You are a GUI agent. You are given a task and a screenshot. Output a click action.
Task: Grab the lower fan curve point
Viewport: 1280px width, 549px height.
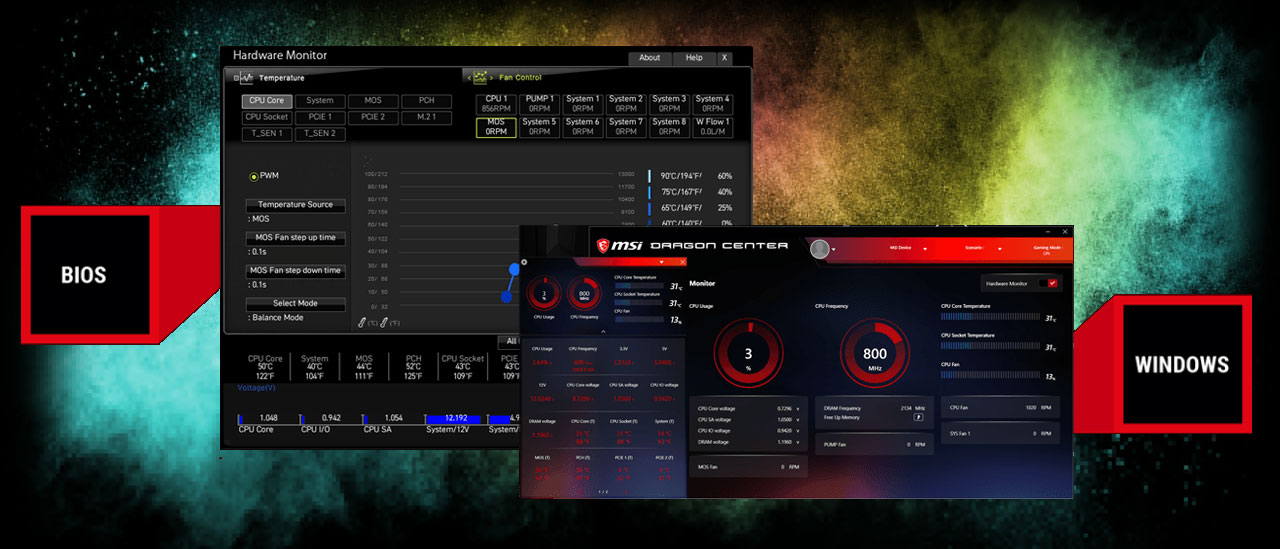pos(506,297)
